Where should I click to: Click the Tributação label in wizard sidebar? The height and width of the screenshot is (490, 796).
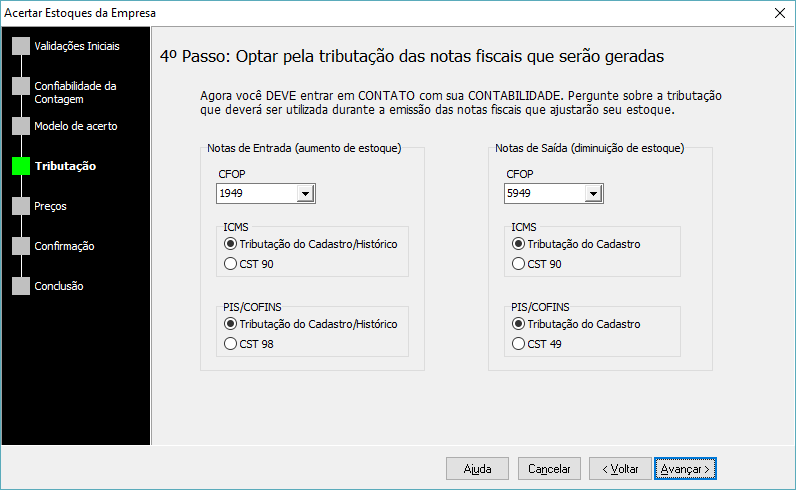[65, 166]
